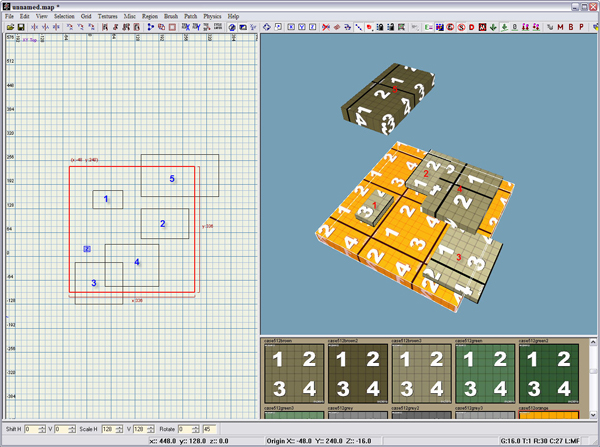
Task: Click brush rectangle labeled 1 in the 2D grid view
Action: [108, 199]
